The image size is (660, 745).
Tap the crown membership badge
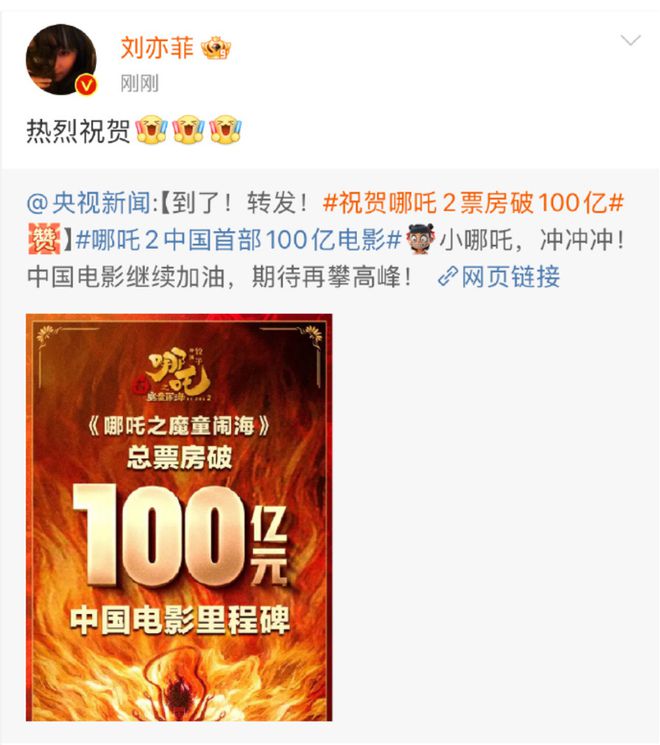point(216,48)
